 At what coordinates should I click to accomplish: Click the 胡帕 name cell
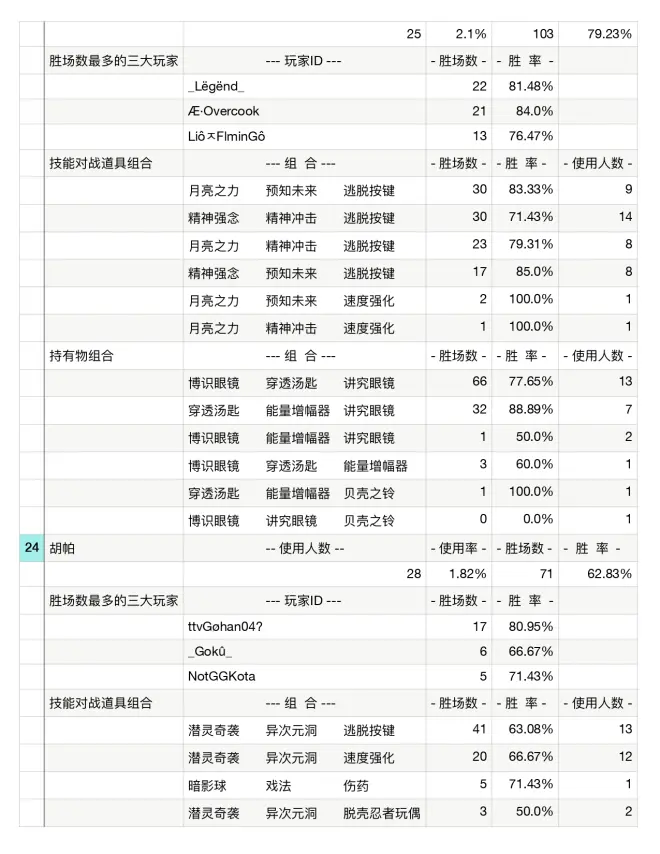pos(62,547)
